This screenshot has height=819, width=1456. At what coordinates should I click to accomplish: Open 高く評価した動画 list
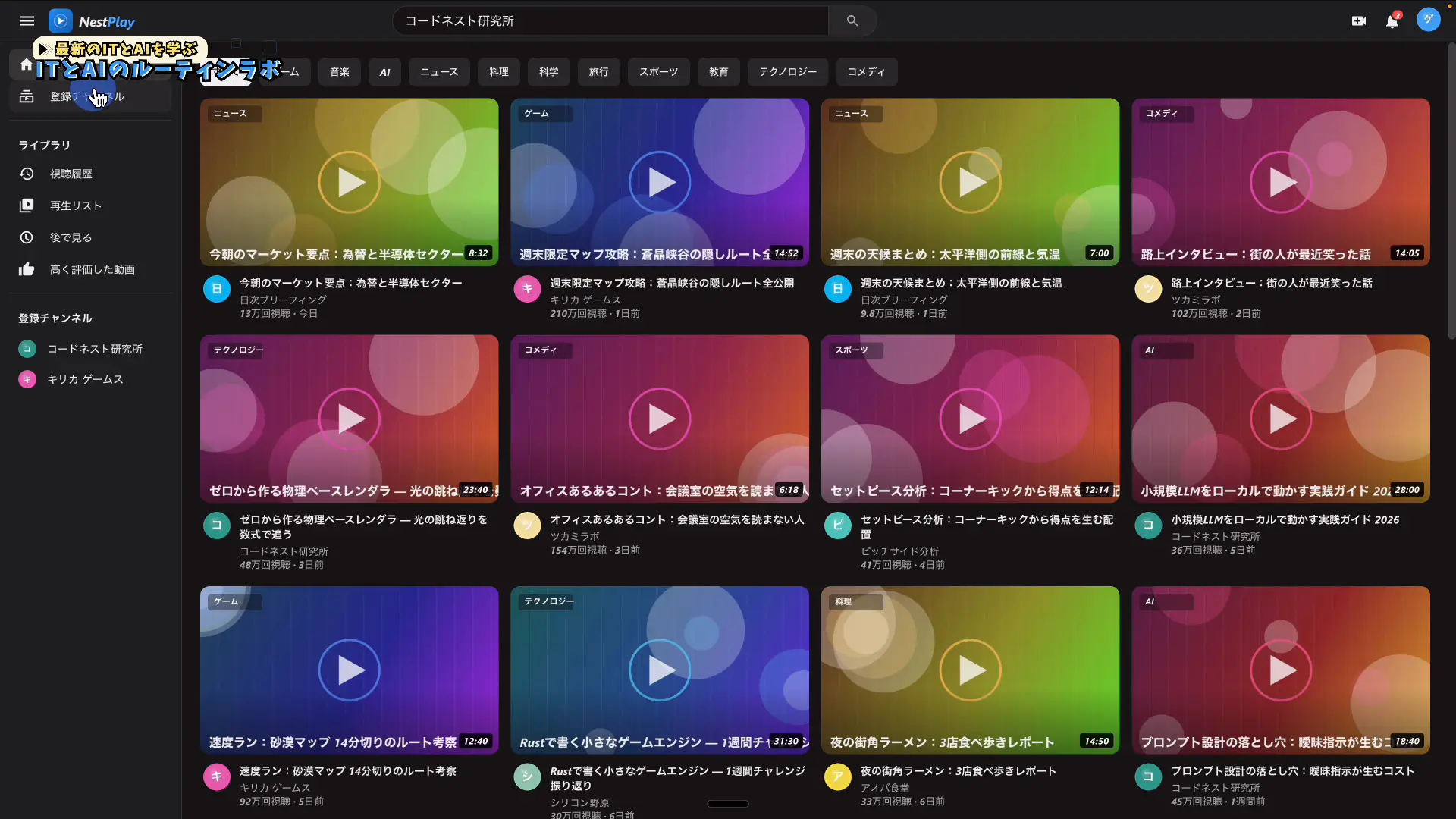(x=91, y=269)
